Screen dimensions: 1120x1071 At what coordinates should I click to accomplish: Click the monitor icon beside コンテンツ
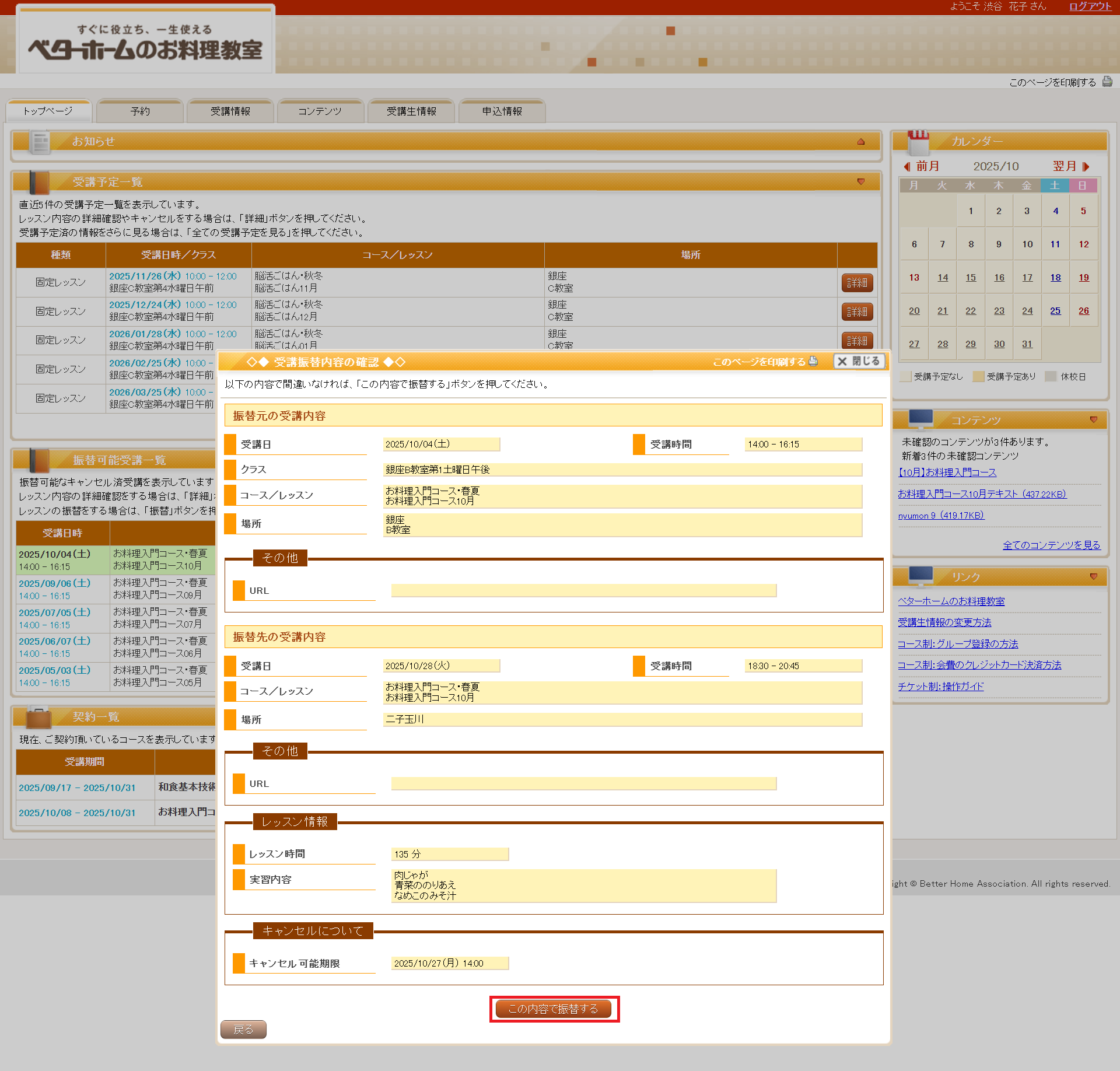[921, 419]
